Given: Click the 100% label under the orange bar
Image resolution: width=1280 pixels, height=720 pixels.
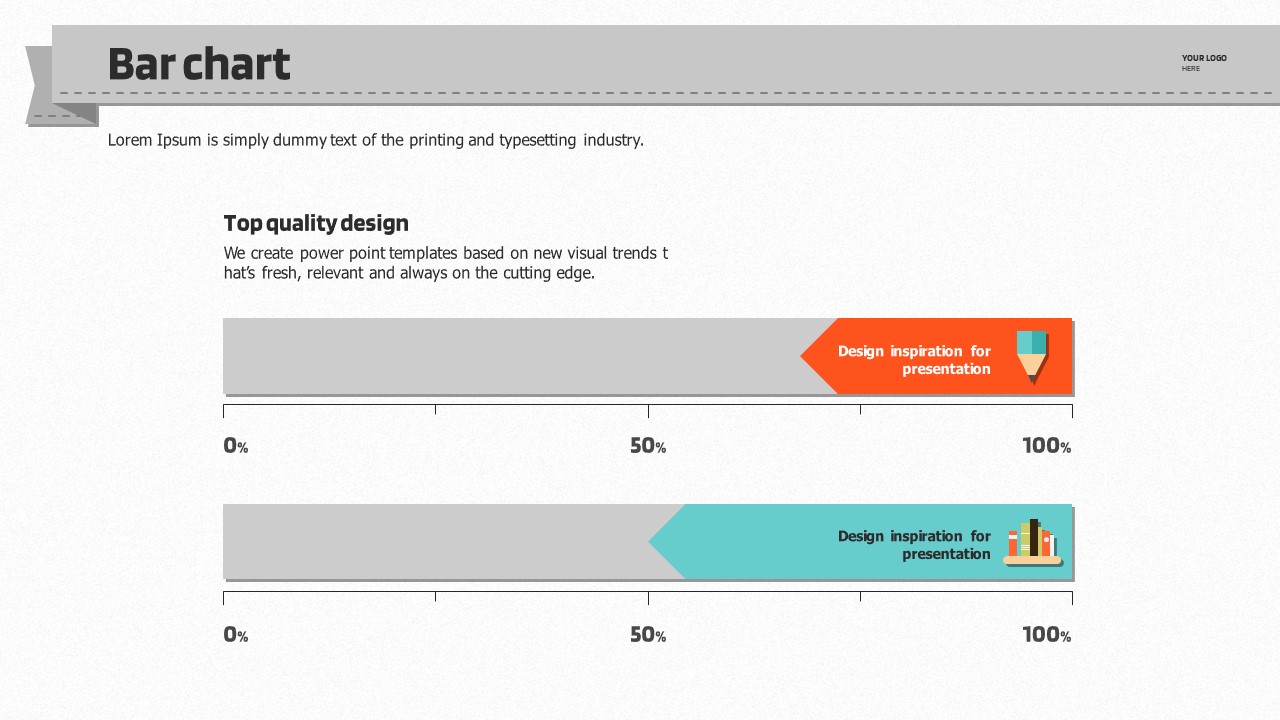Looking at the screenshot, I should [1046, 446].
